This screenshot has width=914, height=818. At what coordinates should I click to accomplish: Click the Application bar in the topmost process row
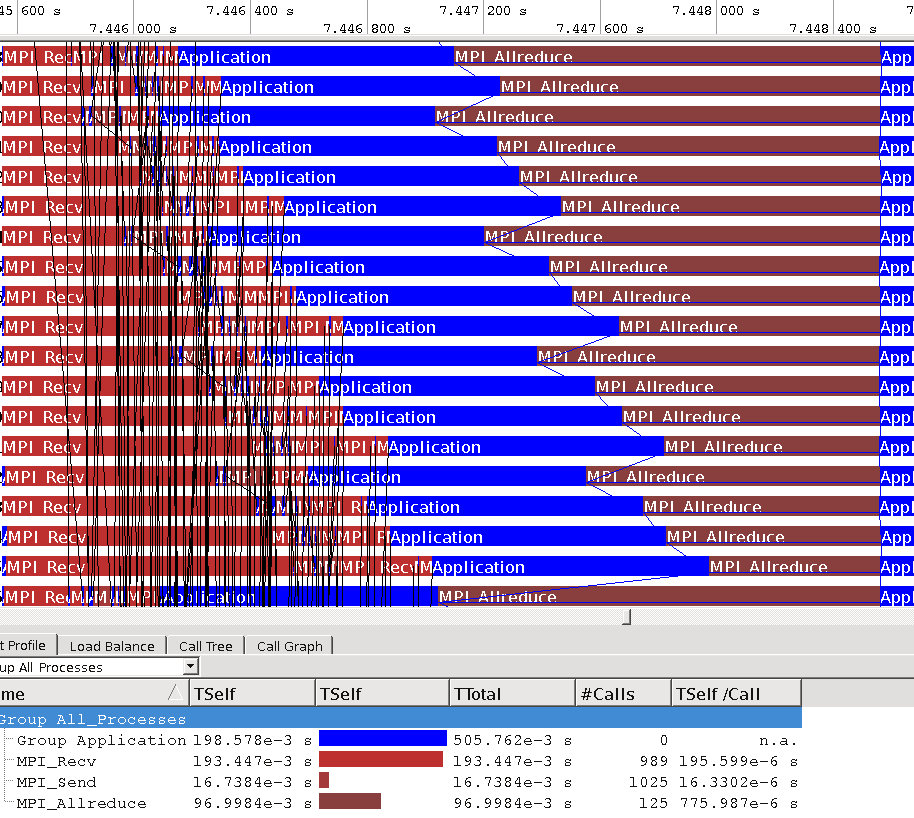315,57
